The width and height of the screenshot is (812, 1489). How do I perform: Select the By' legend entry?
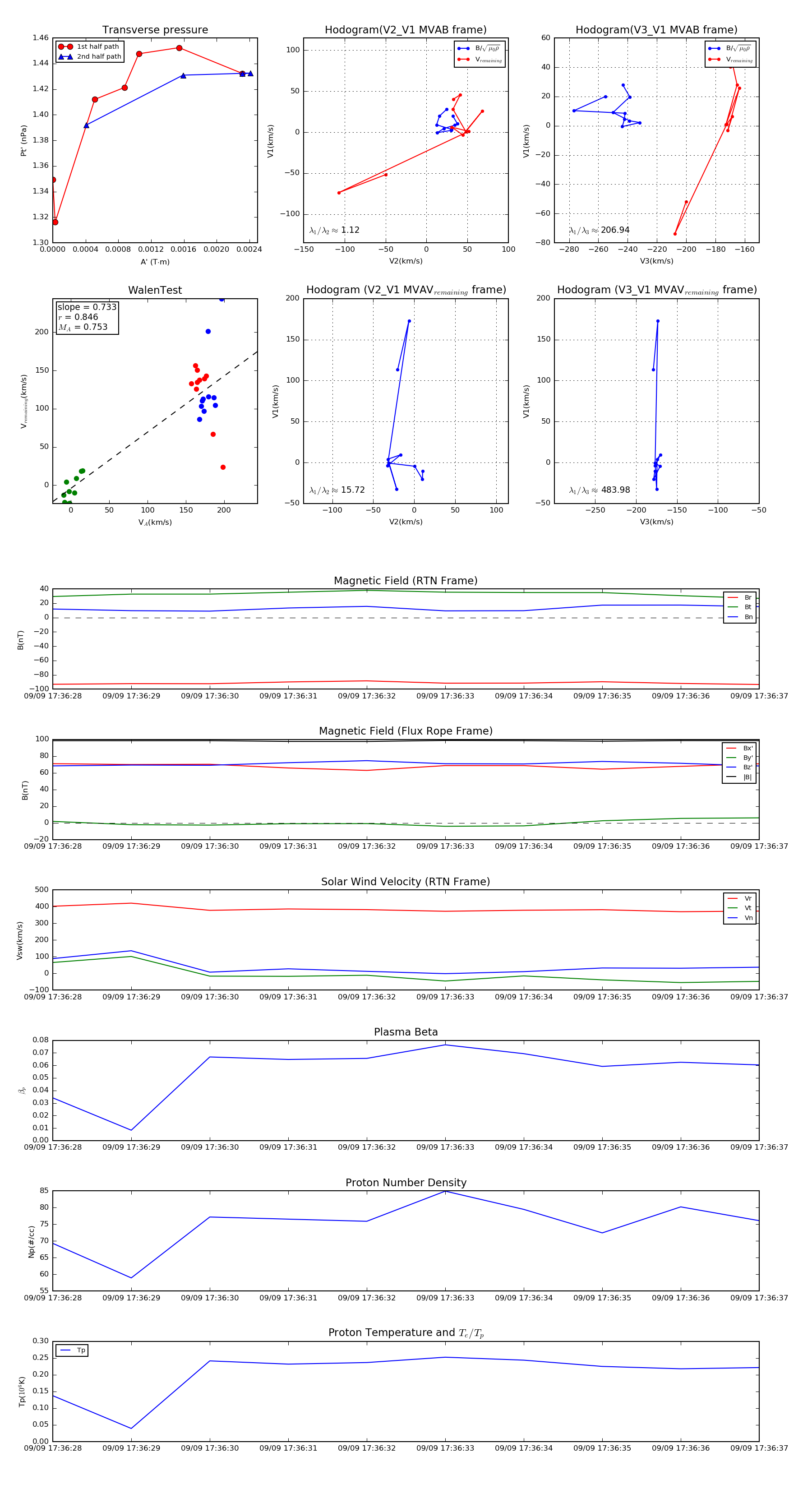point(739,758)
